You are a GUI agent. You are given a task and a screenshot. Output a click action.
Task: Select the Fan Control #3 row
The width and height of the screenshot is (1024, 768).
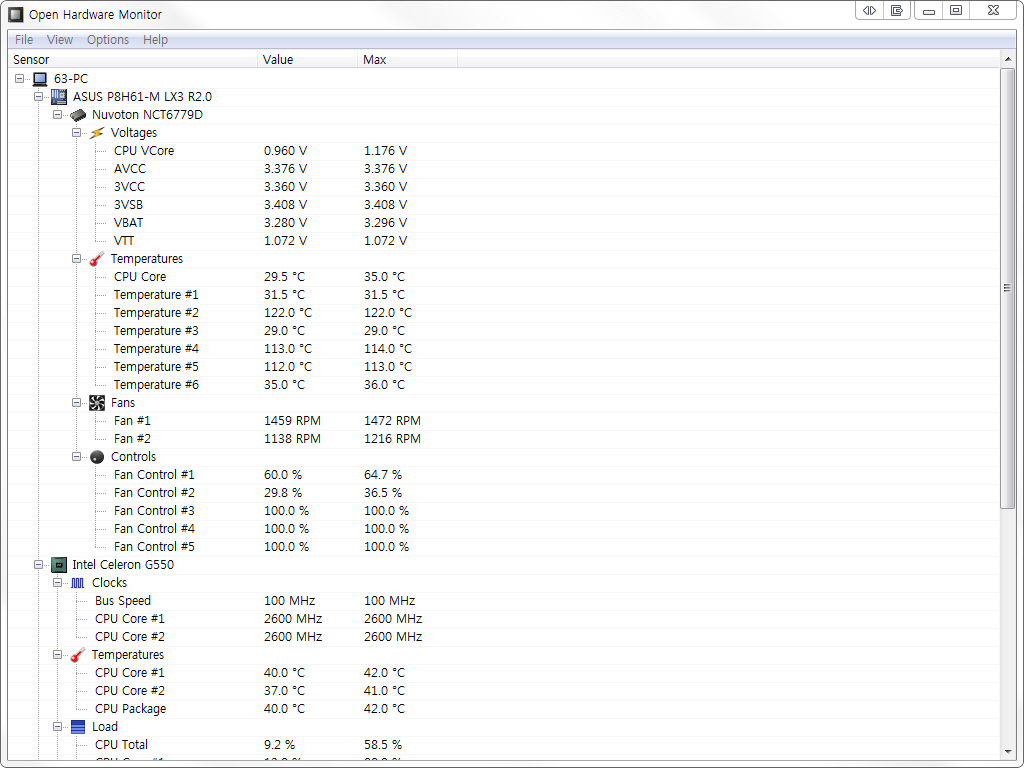(504, 511)
